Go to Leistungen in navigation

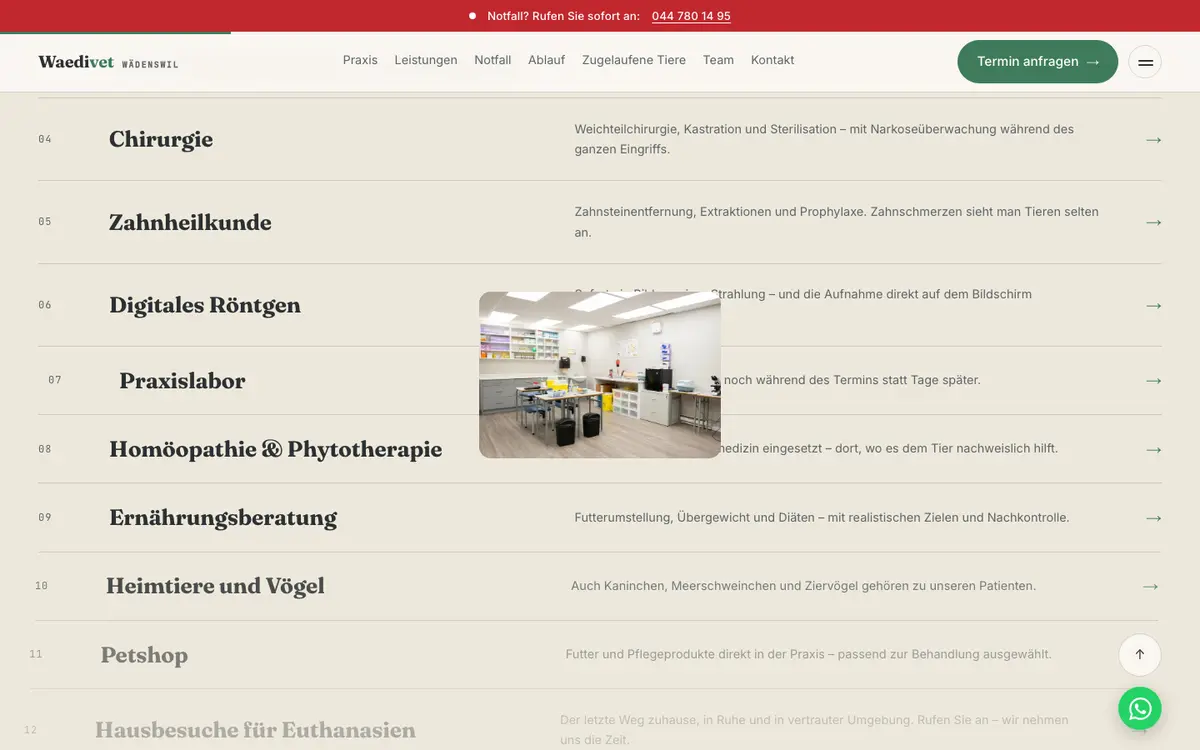[x=426, y=60]
